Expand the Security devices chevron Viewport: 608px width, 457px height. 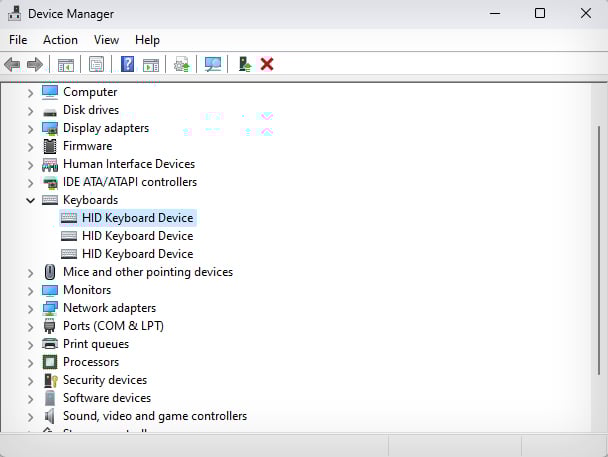(31, 381)
